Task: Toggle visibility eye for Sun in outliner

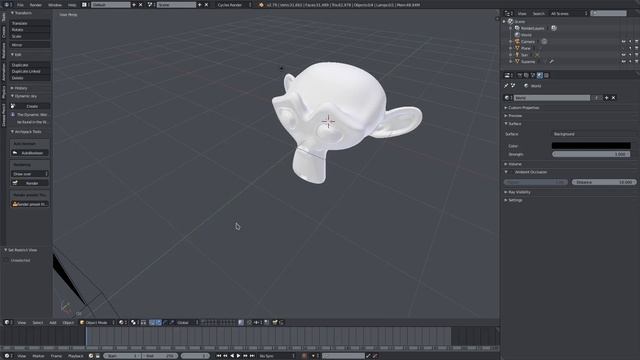Action: (x=623, y=55)
